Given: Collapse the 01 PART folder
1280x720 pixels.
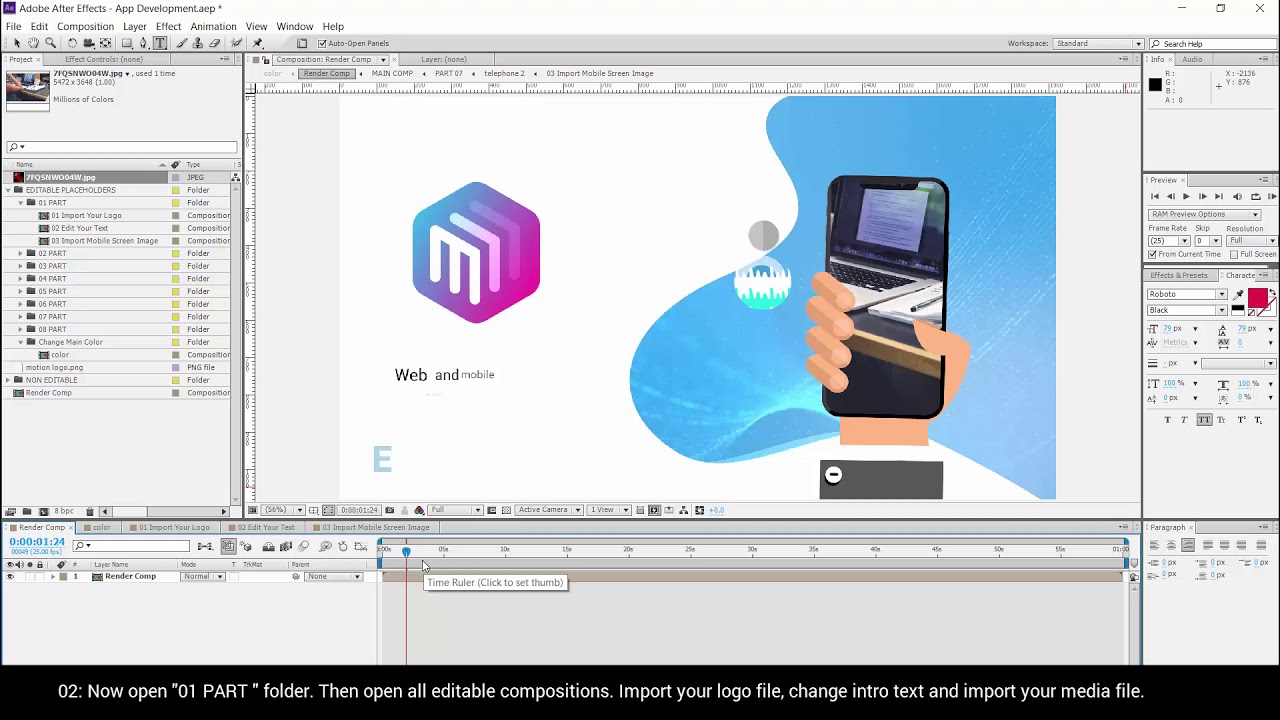Looking at the screenshot, I should coord(20,203).
